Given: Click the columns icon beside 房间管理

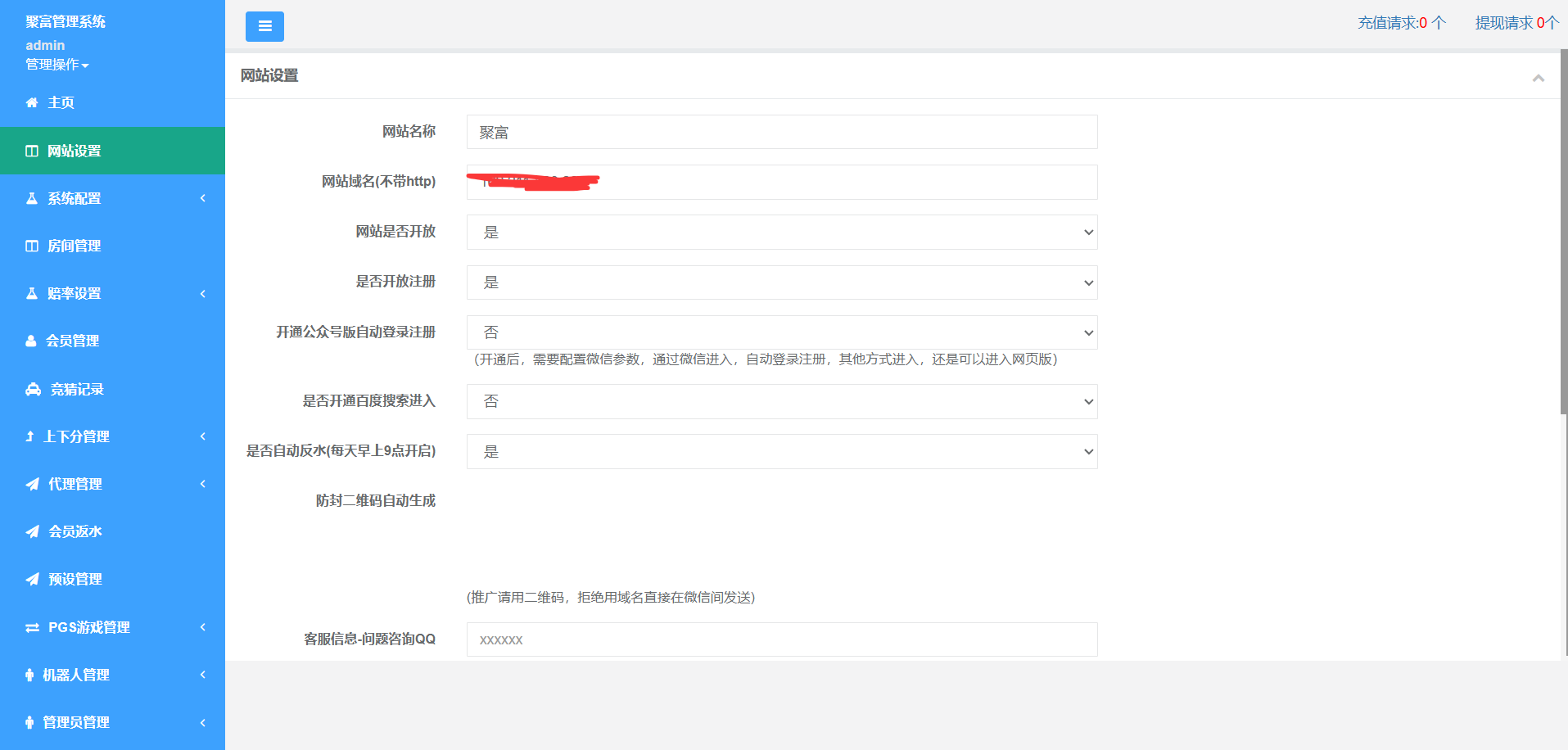Looking at the screenshot, I should (x=32, y=246).
